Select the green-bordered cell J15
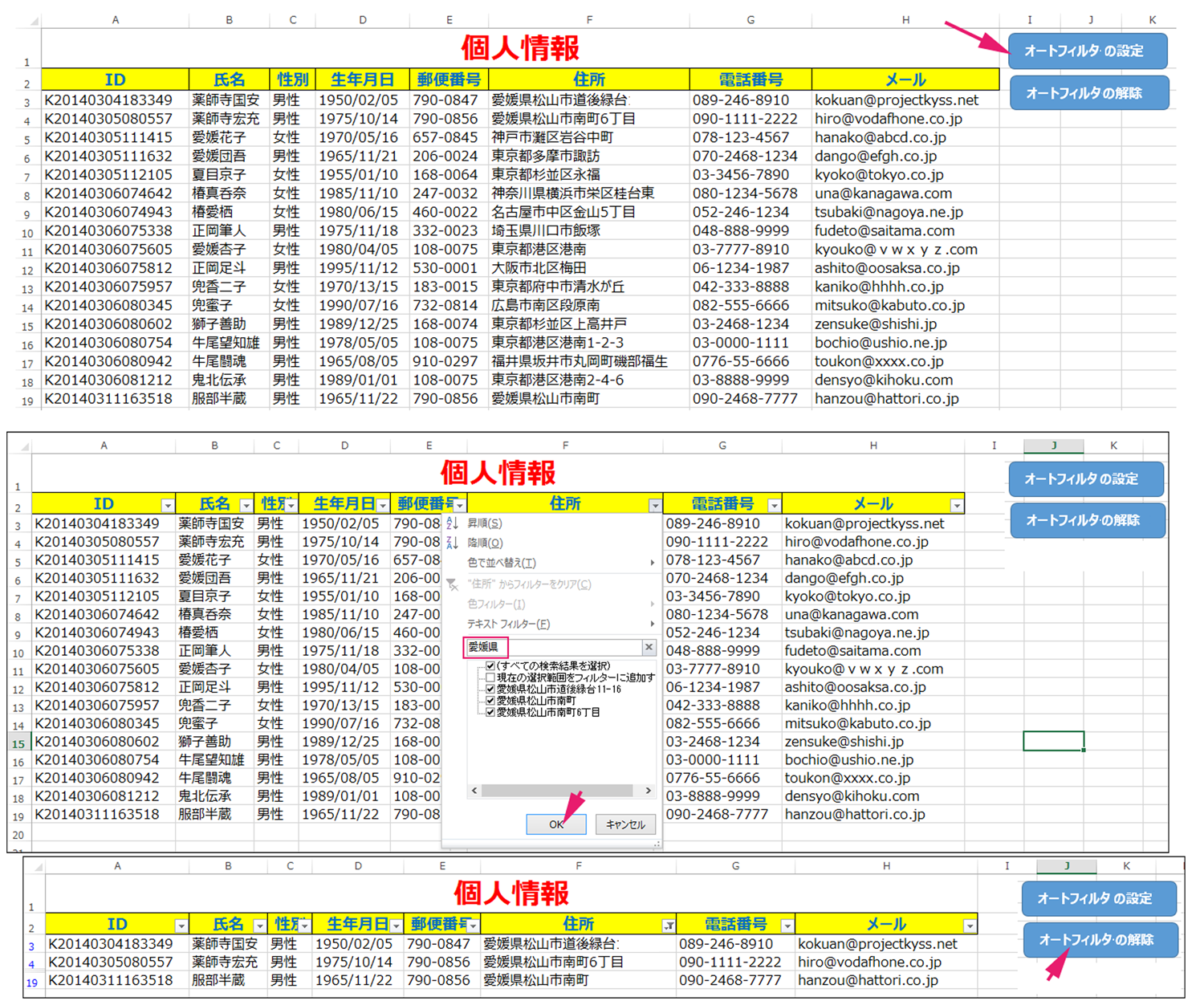The height and width of the screenshot is (1001, 1204). pos(1053,741)
